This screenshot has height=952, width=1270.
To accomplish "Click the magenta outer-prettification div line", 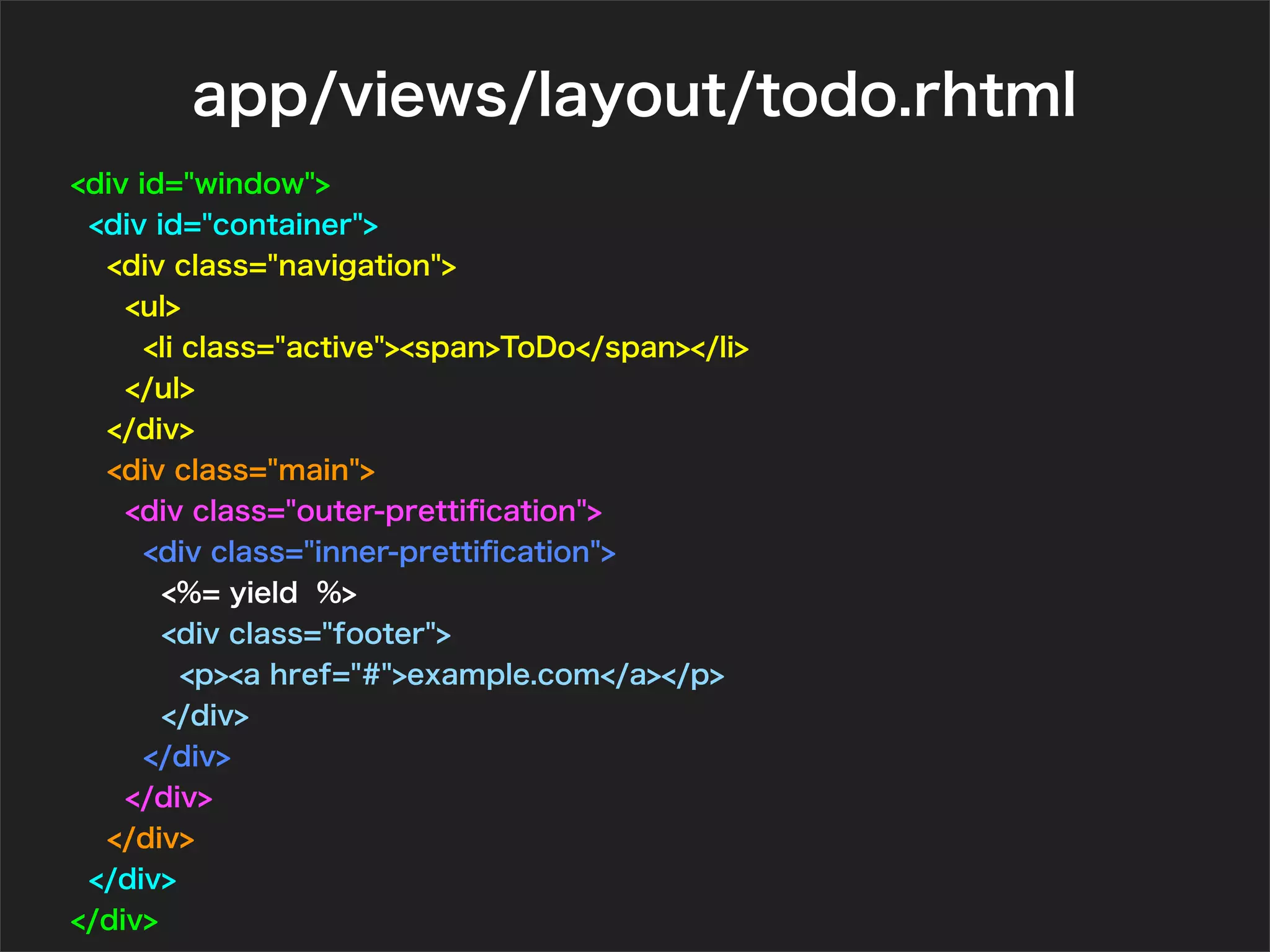I will (x=363, y=512).
